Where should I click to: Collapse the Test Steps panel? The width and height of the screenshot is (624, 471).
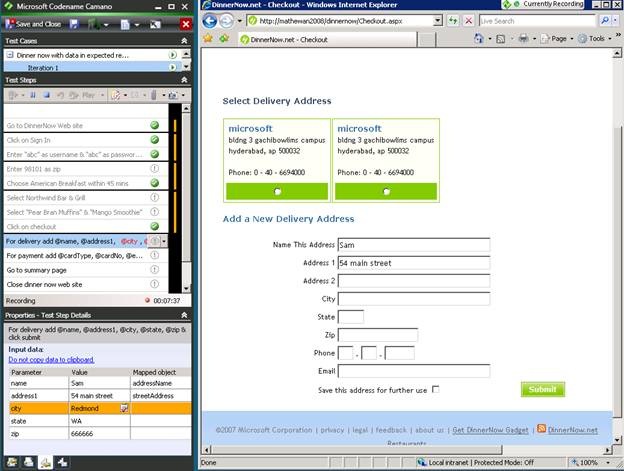click(184, 80)
